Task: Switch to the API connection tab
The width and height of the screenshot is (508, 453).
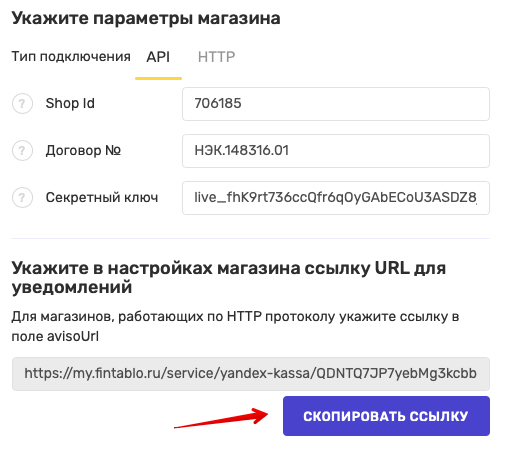Action: 158,57
